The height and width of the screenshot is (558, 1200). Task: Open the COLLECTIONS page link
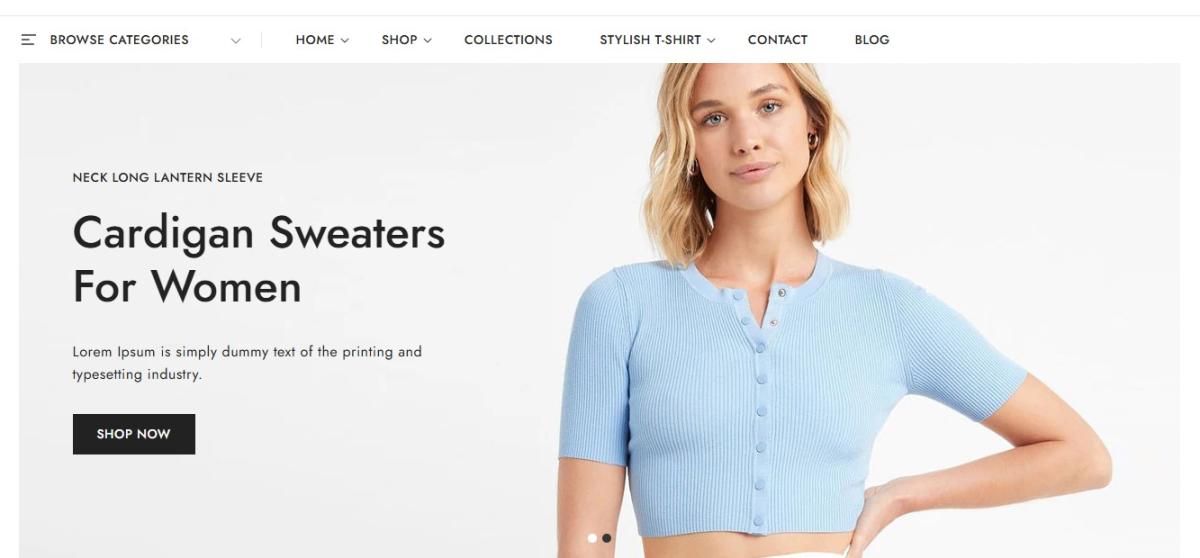[508, 40]
